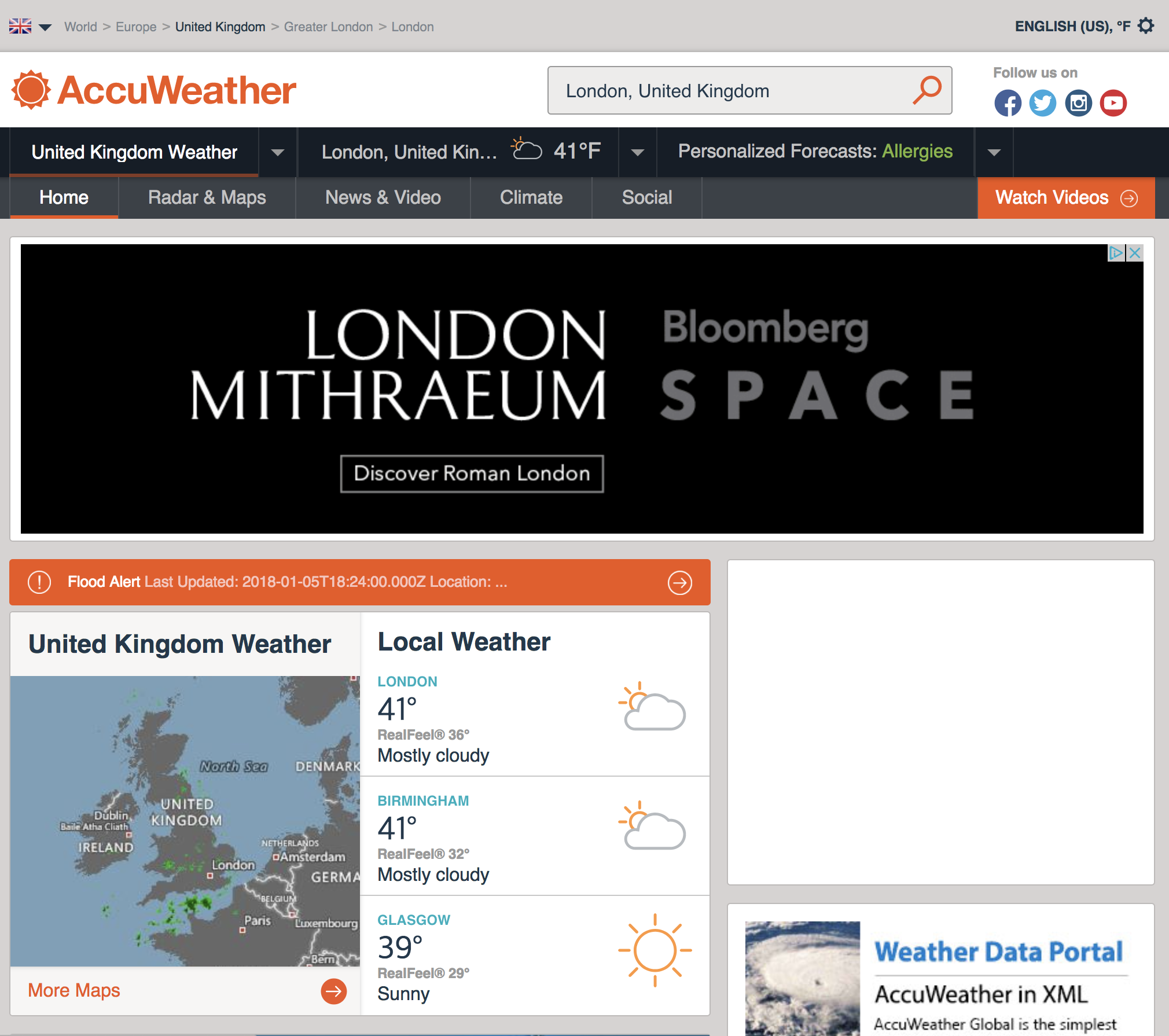Screen dimensions: 1169x1036
Task: Click the AdChoices icon on the ad
Action: pyautogui.click(x=1116, y=253)
